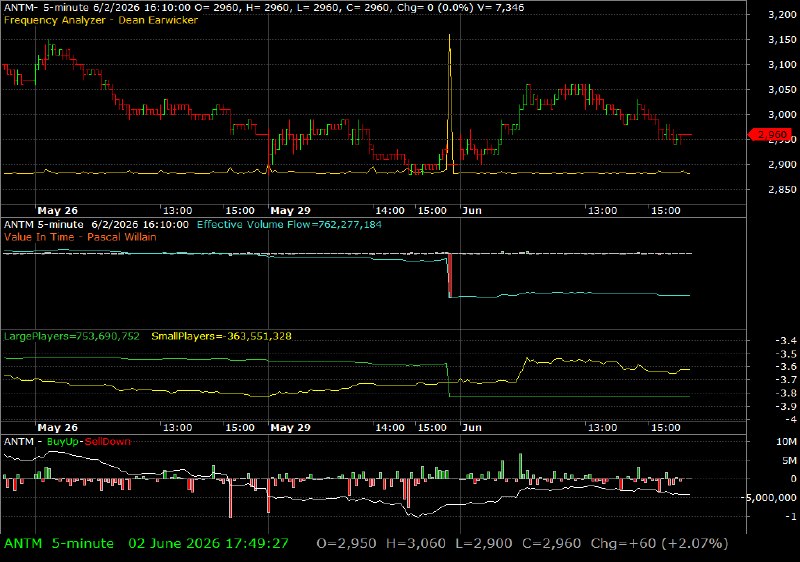Click the -3.4 axis value

click(786, 340)
